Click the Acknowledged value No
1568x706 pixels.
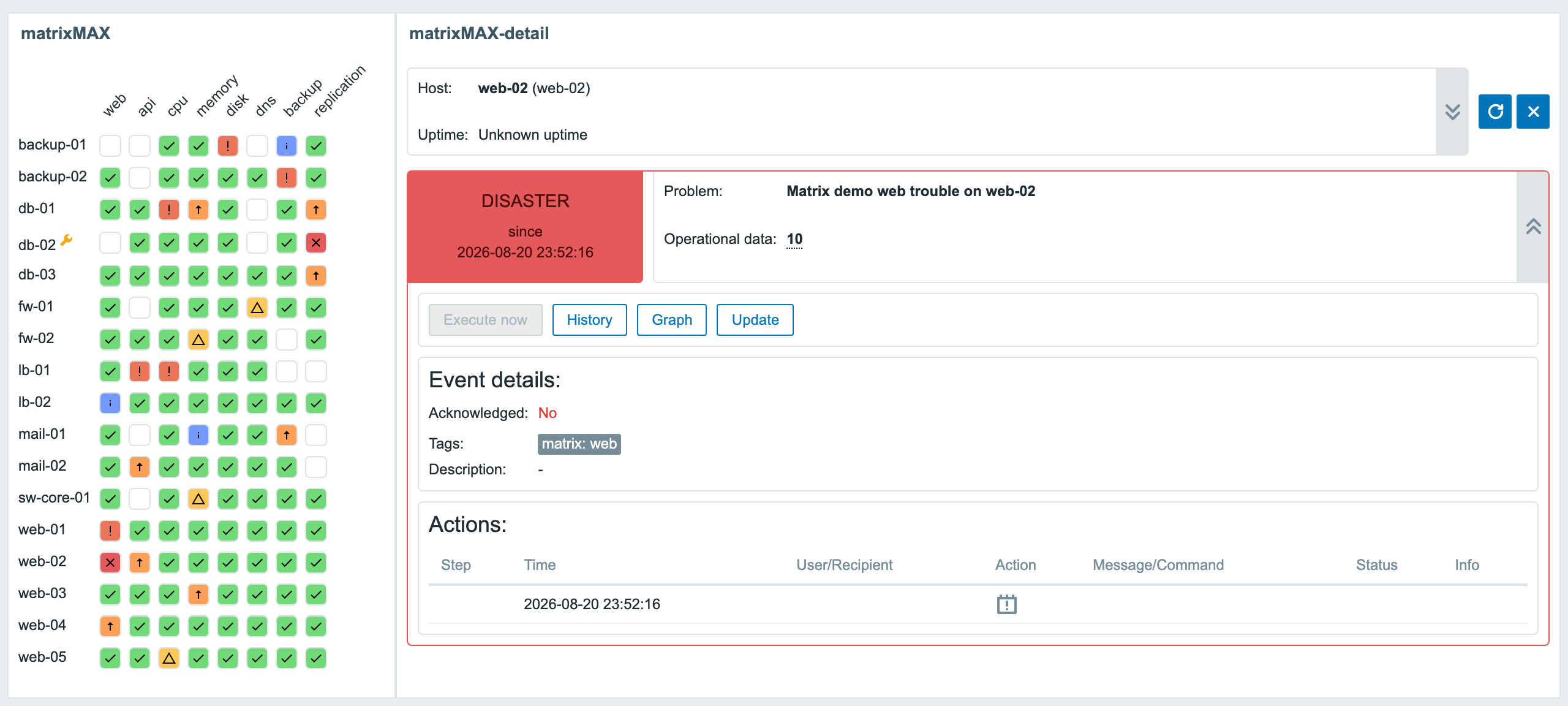click(548, 413)
